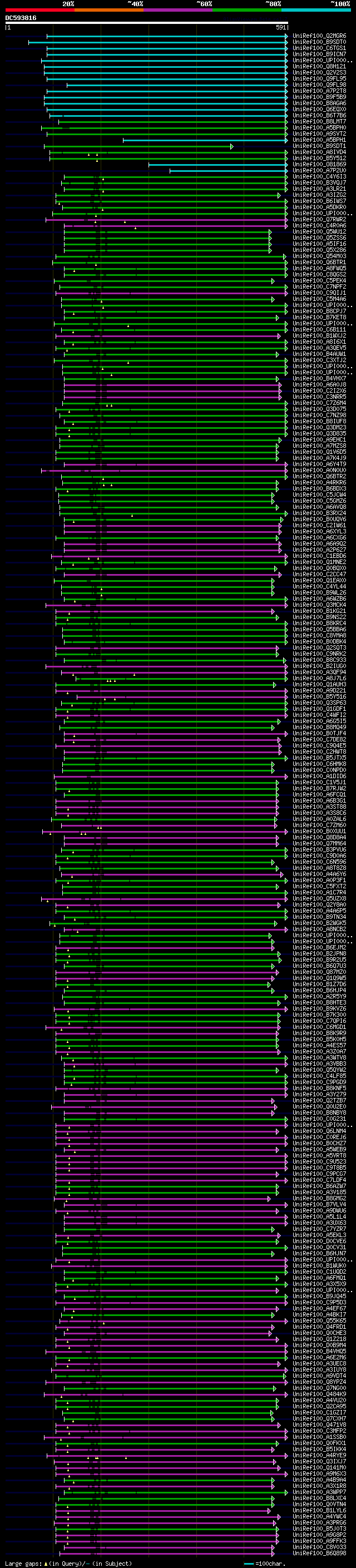Select label UniRef100_Q2S0T3
This screenshot has height=1568, width=356.
pyautogui.click(x=319, y=648)
